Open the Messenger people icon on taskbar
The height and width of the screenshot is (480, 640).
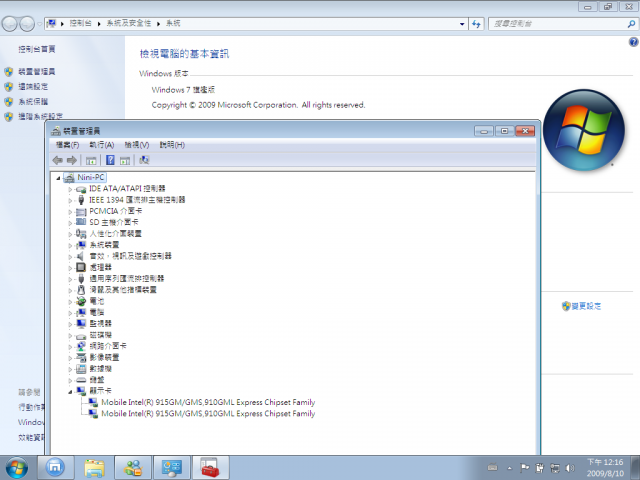[x=133, y=468]
